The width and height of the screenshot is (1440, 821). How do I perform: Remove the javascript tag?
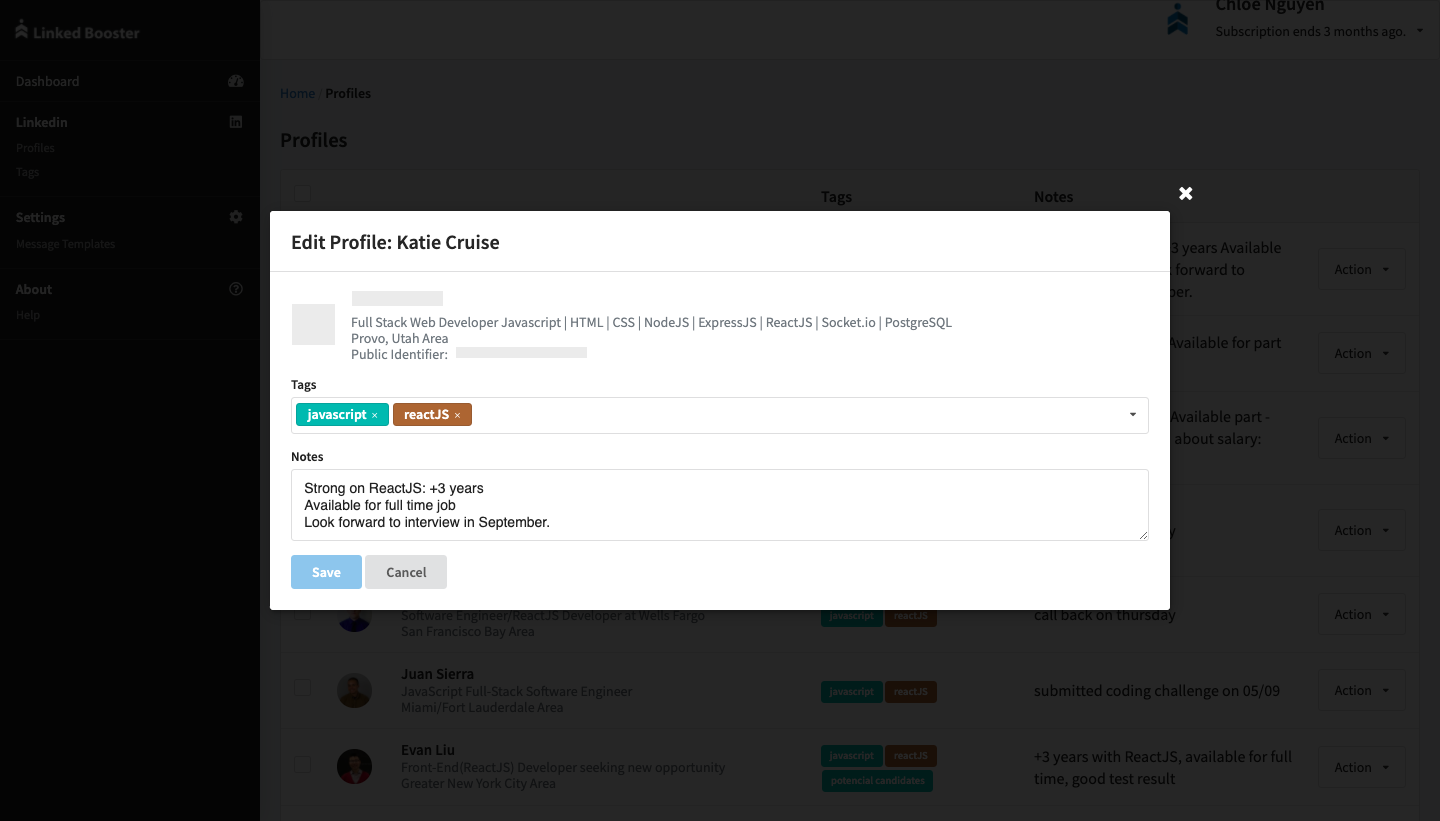375,415
